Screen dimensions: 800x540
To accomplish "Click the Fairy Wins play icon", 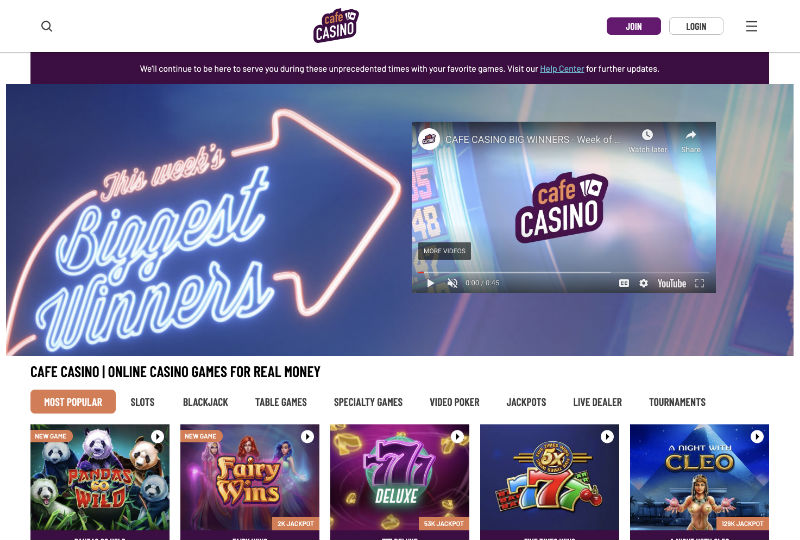I will [x=307, y=436].
